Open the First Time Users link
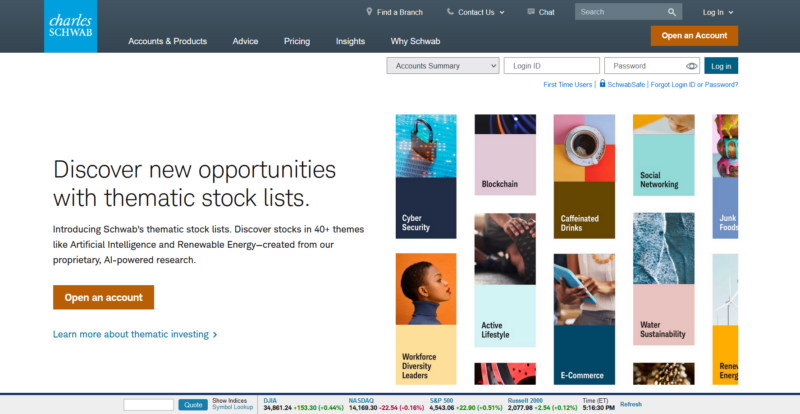800x414 pixels. 567,85
